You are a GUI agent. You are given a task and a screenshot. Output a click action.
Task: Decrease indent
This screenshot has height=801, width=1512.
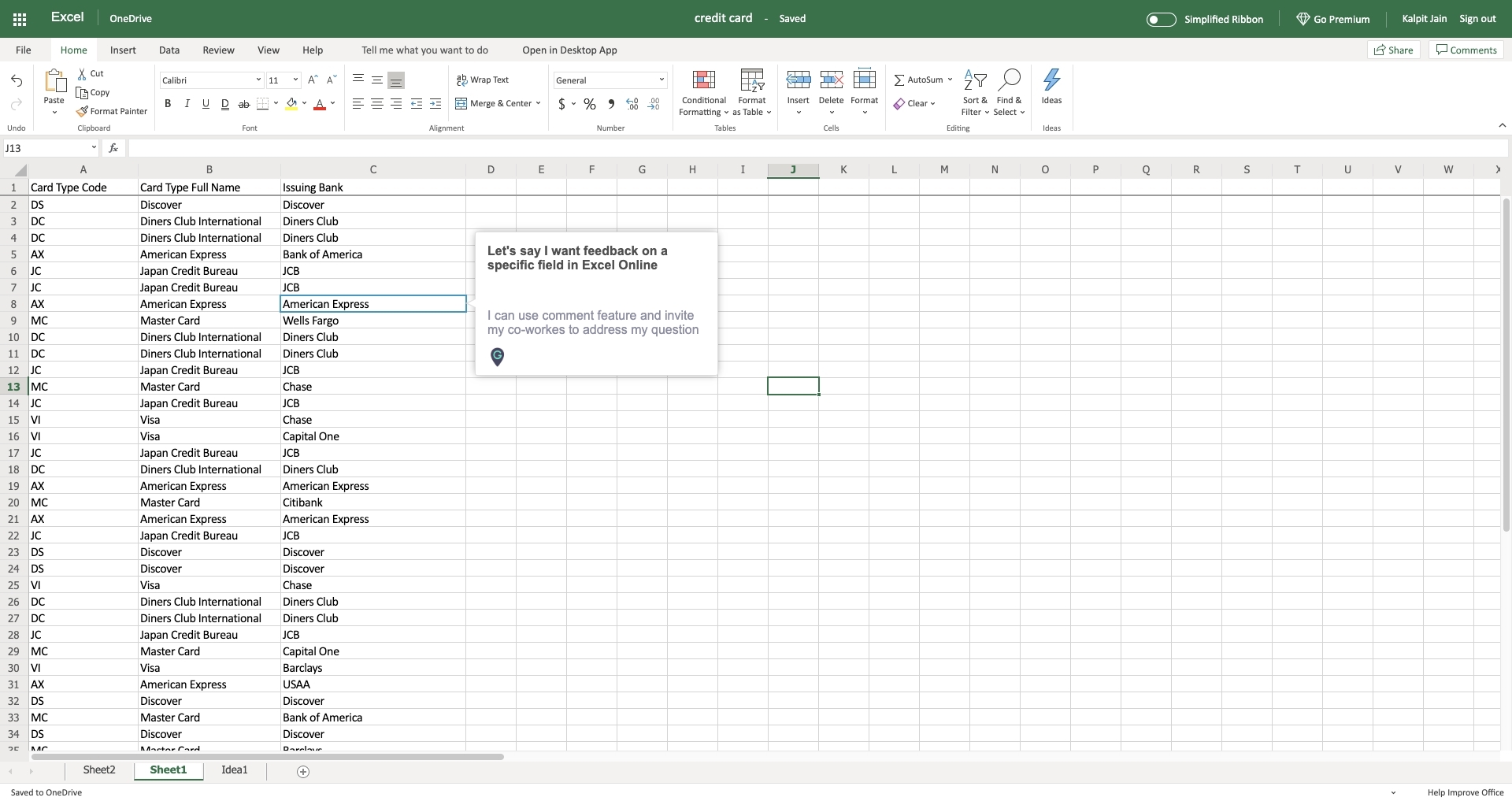click(417, 103)
